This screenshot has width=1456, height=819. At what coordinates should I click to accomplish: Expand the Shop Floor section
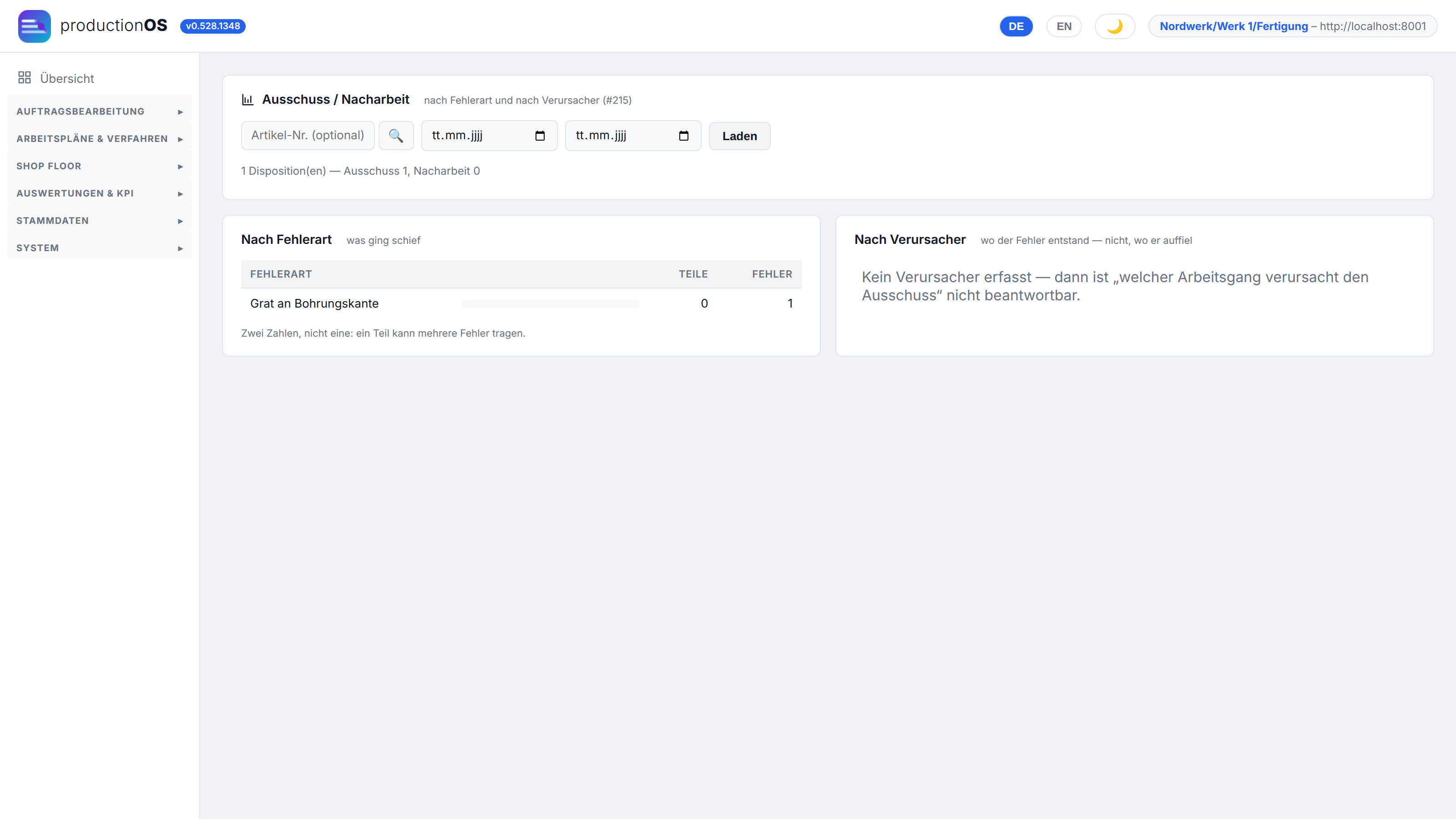point(100,166)
